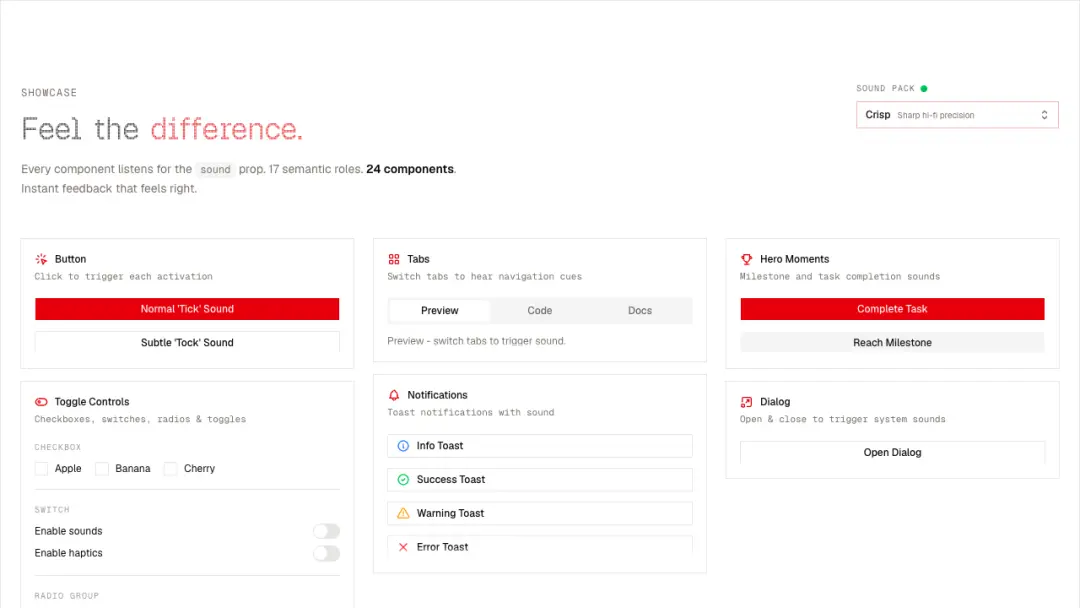Click the Success Toast checkmark icon
The width and height of the screenshot is (1080, 608).
click(x=403, y=479)
